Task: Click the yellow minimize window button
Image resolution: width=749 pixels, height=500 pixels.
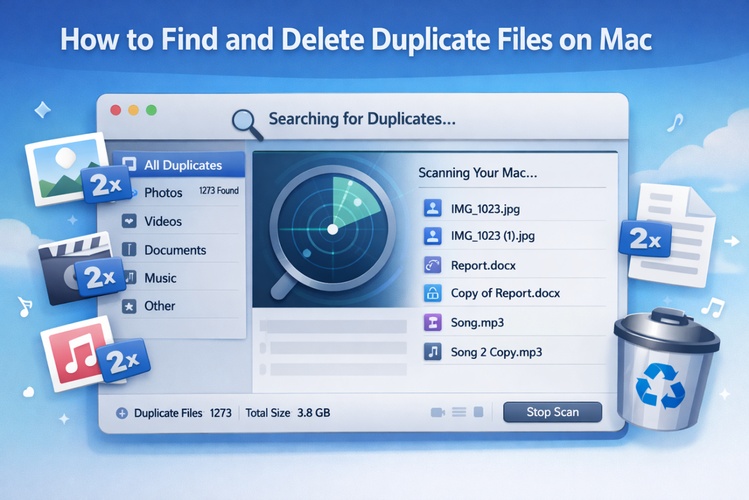Action: pos(134,110)
